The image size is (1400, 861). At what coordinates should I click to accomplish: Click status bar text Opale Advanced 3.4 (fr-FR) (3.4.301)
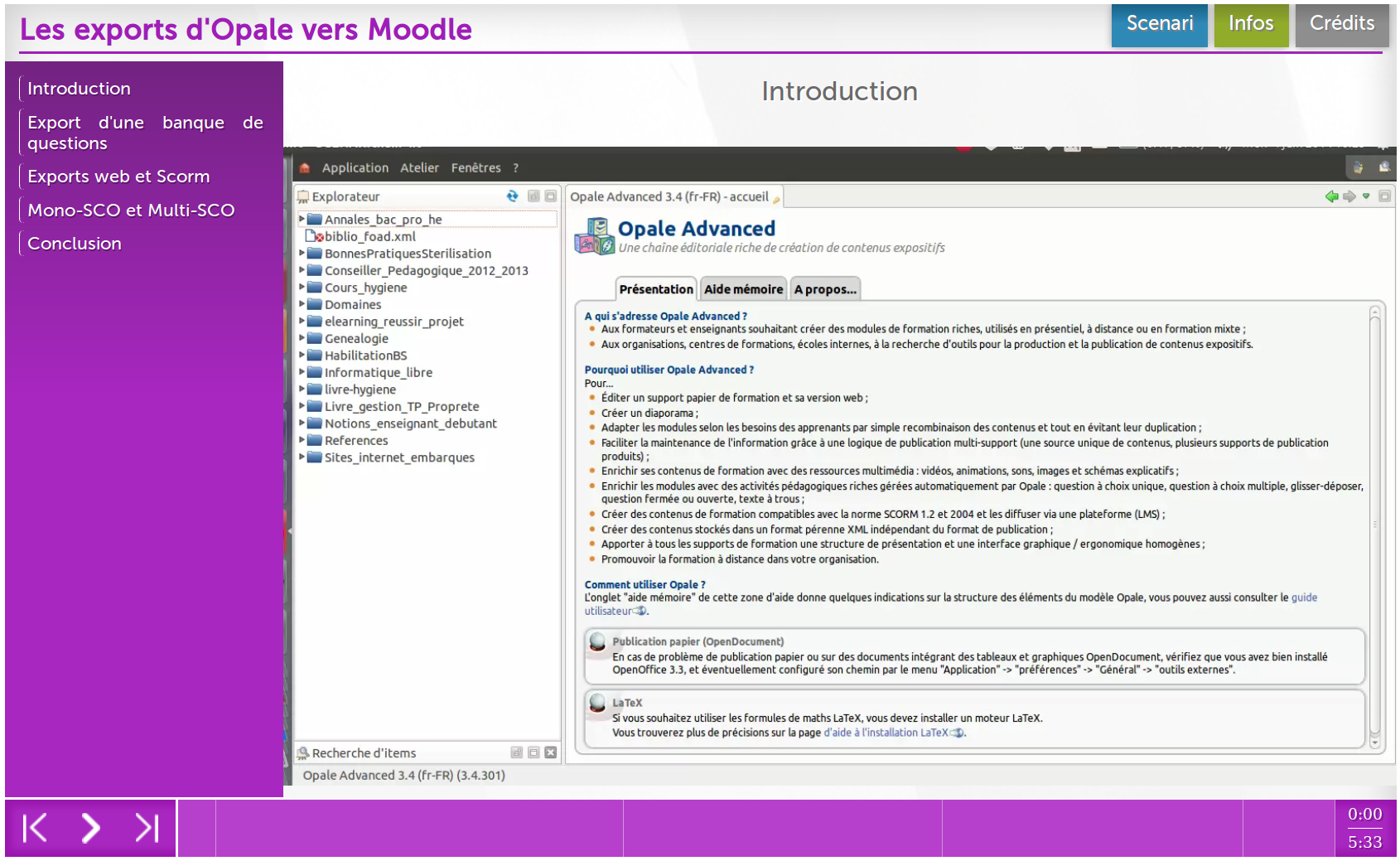point(404,776)
